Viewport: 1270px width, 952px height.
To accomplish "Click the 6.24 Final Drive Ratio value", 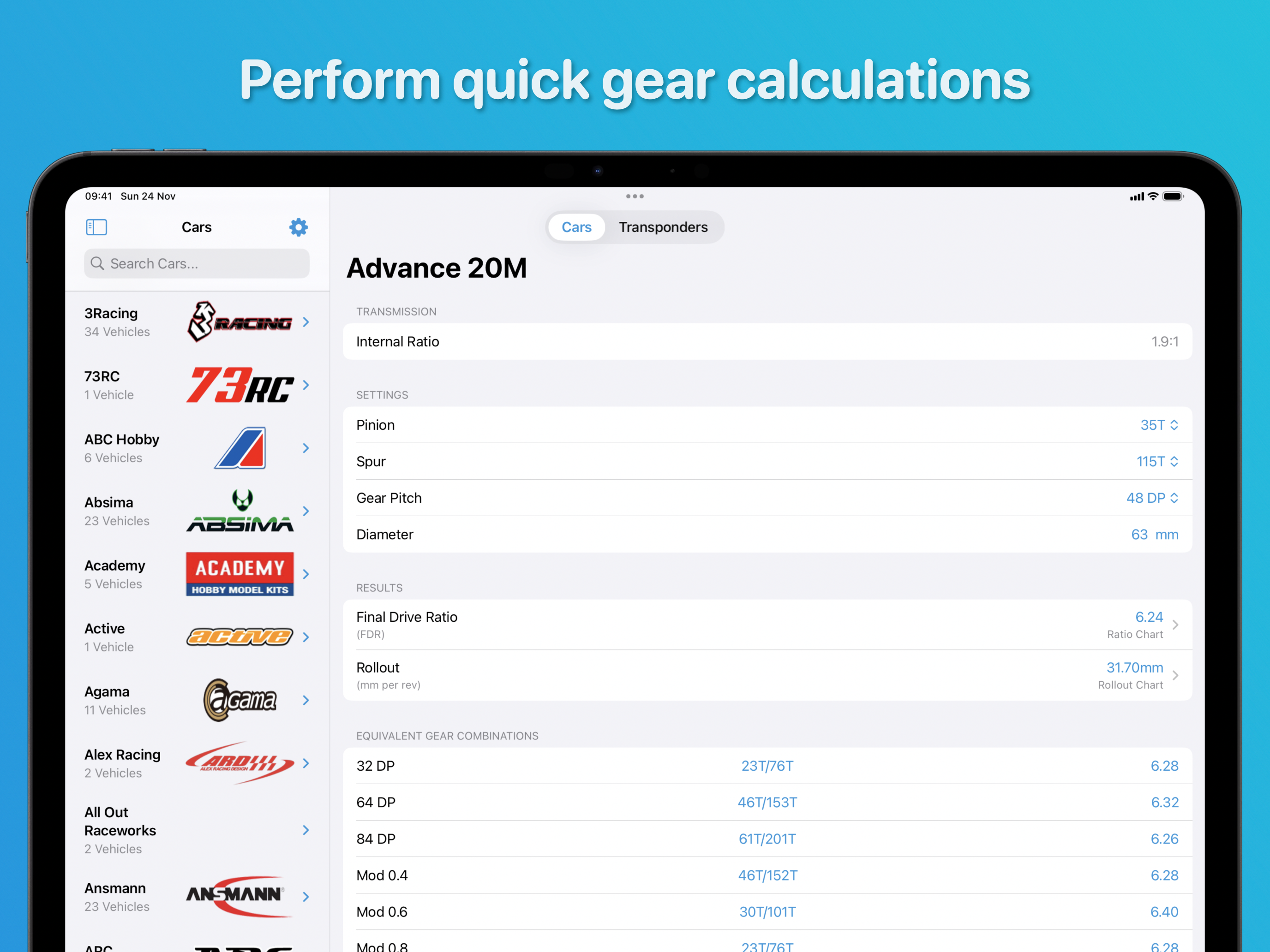I will (x=1149, y=618).
